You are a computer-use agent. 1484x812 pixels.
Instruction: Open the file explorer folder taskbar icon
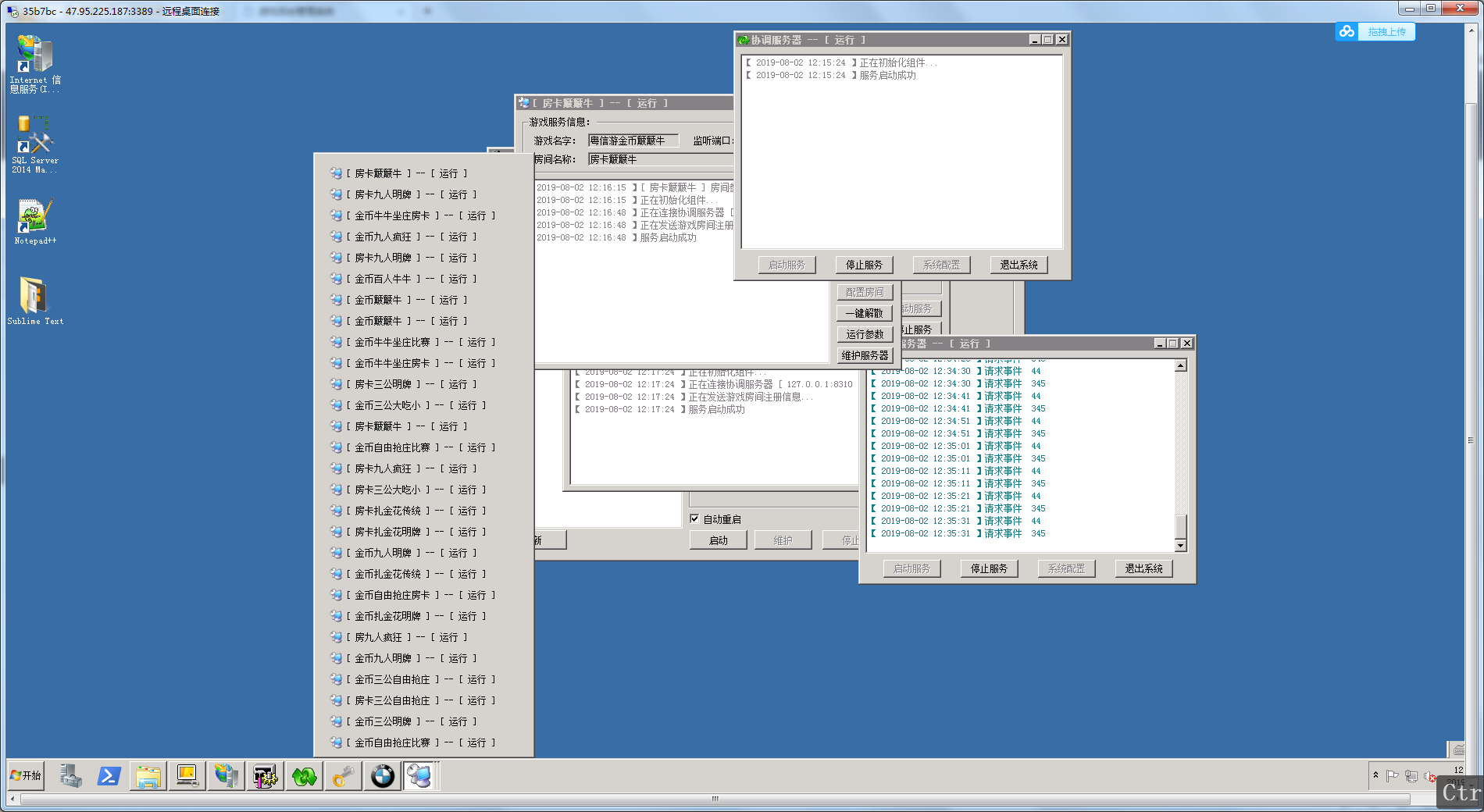coord(148,776)
